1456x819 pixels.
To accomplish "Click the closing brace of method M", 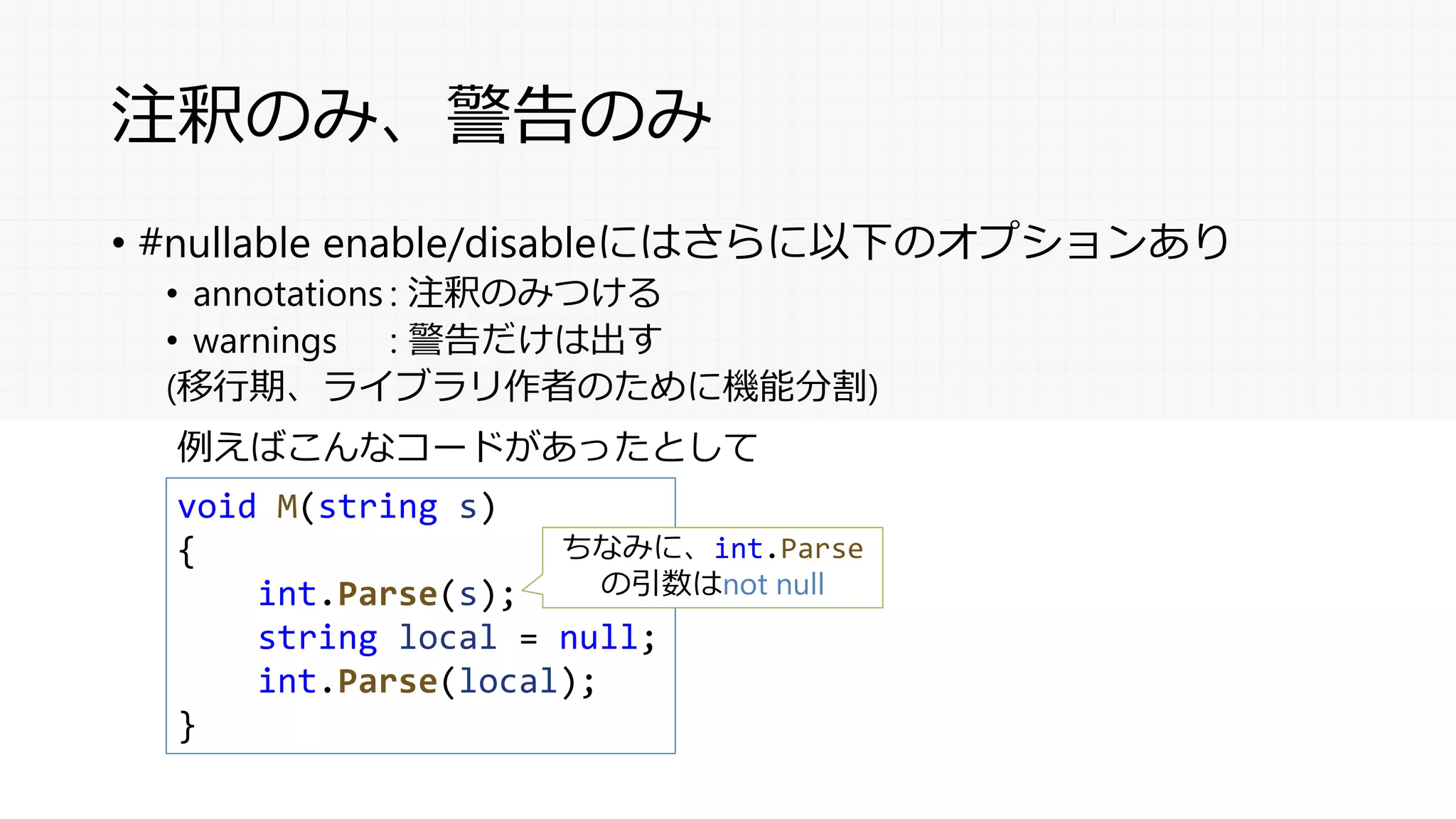I will pyautogui.click(x=186, y=726).
